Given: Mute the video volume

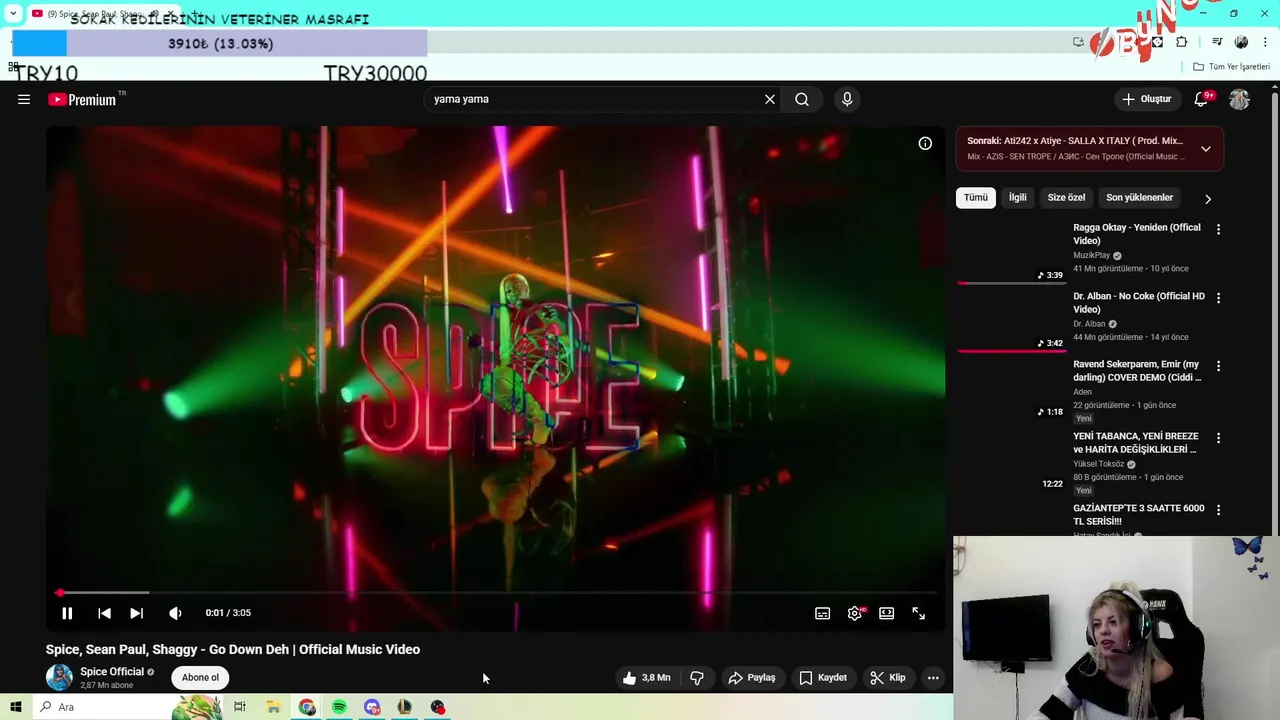Looking at the screenshot, I should (175, 613).
